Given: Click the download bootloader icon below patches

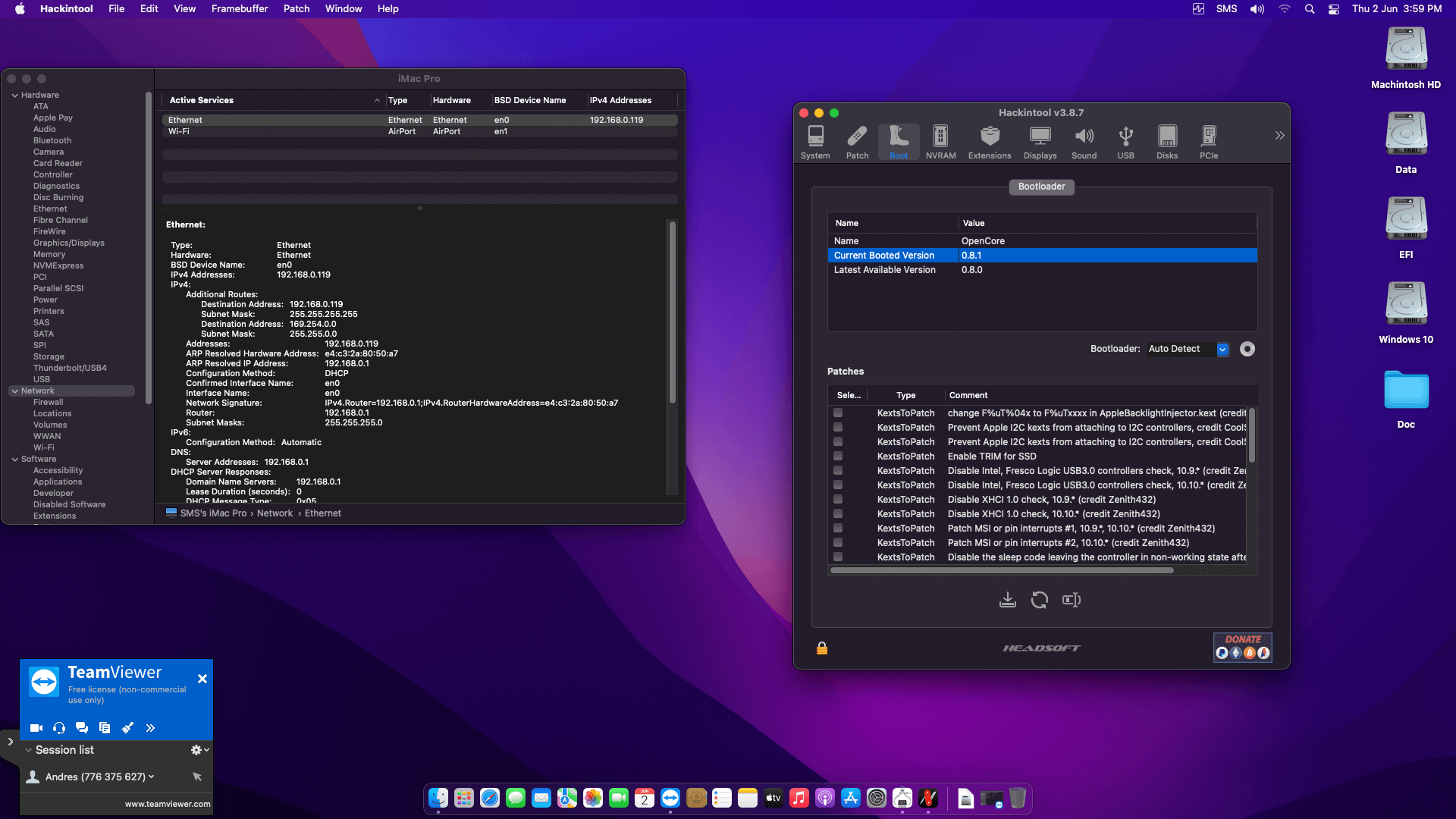Looking at the screenshot, I should (1007, 600).
